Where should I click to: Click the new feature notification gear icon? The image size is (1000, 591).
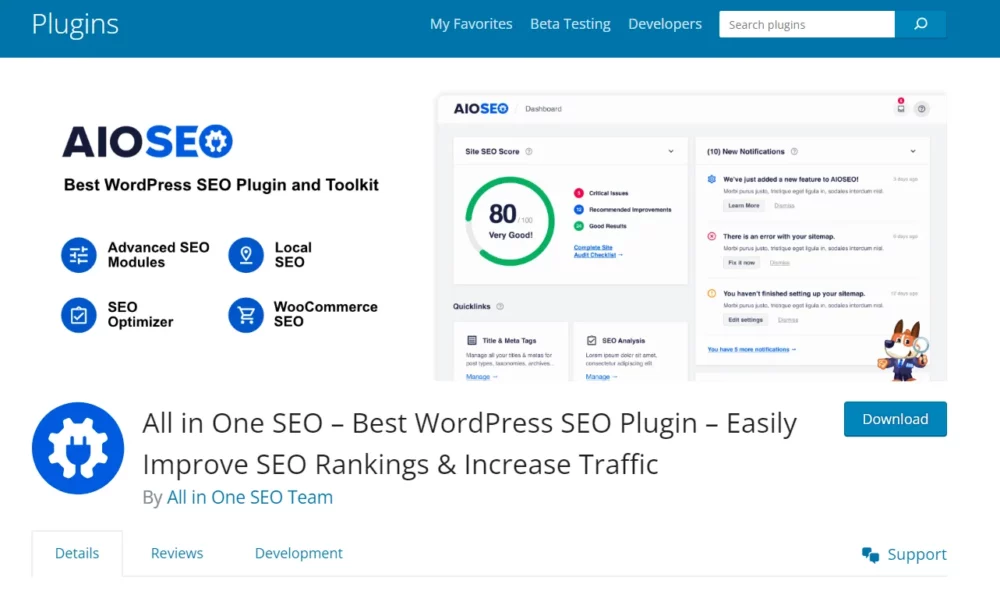point(712,179)
